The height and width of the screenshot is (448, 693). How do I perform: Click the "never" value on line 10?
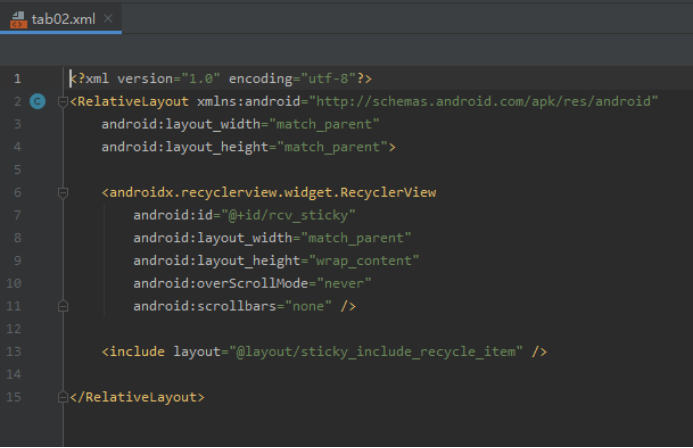[x=344, y=283]
